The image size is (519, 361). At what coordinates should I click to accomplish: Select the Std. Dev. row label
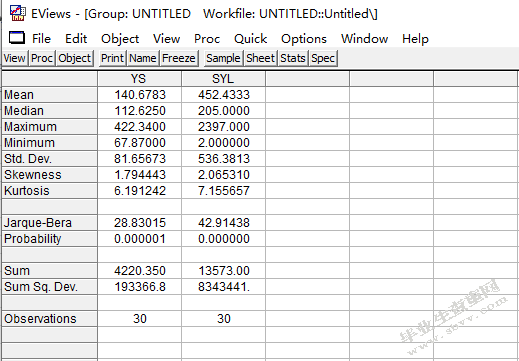click(x=49, y=159)
